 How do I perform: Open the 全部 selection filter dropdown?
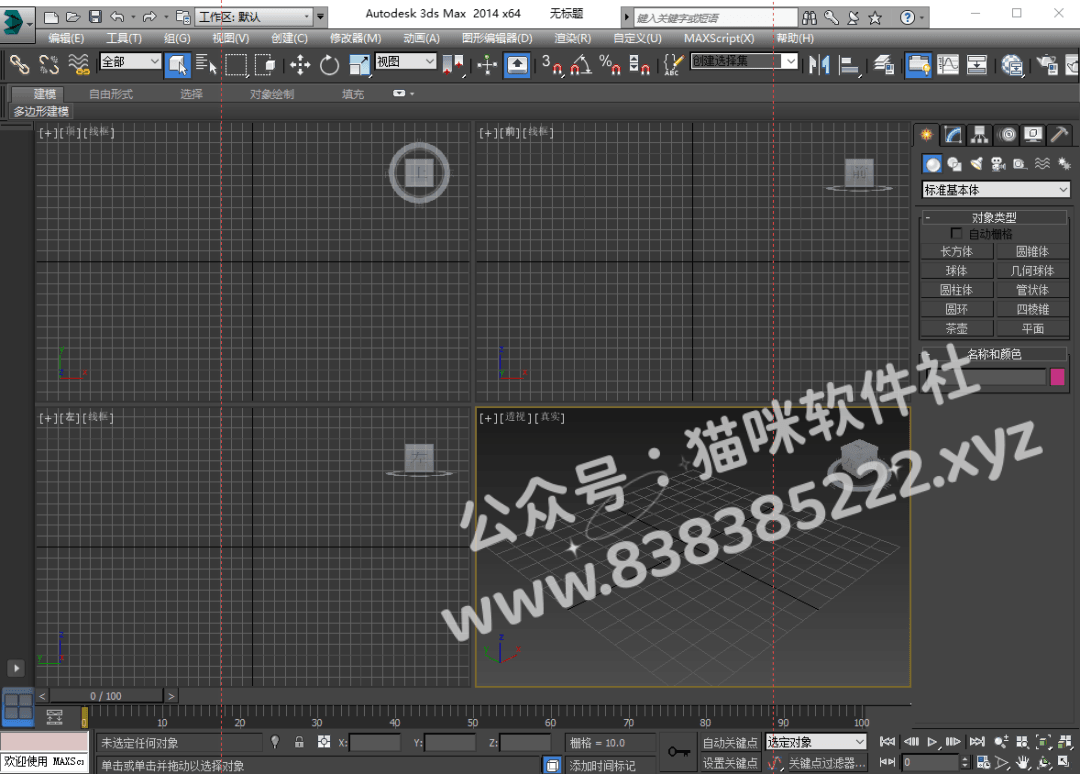(130, 62)
